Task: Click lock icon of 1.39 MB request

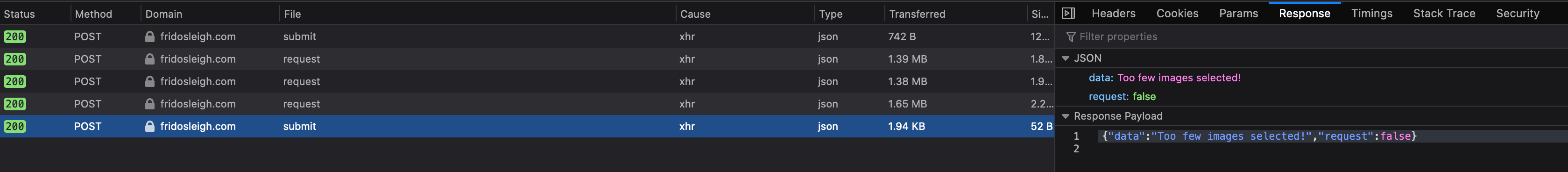Action: click(150, 59)
